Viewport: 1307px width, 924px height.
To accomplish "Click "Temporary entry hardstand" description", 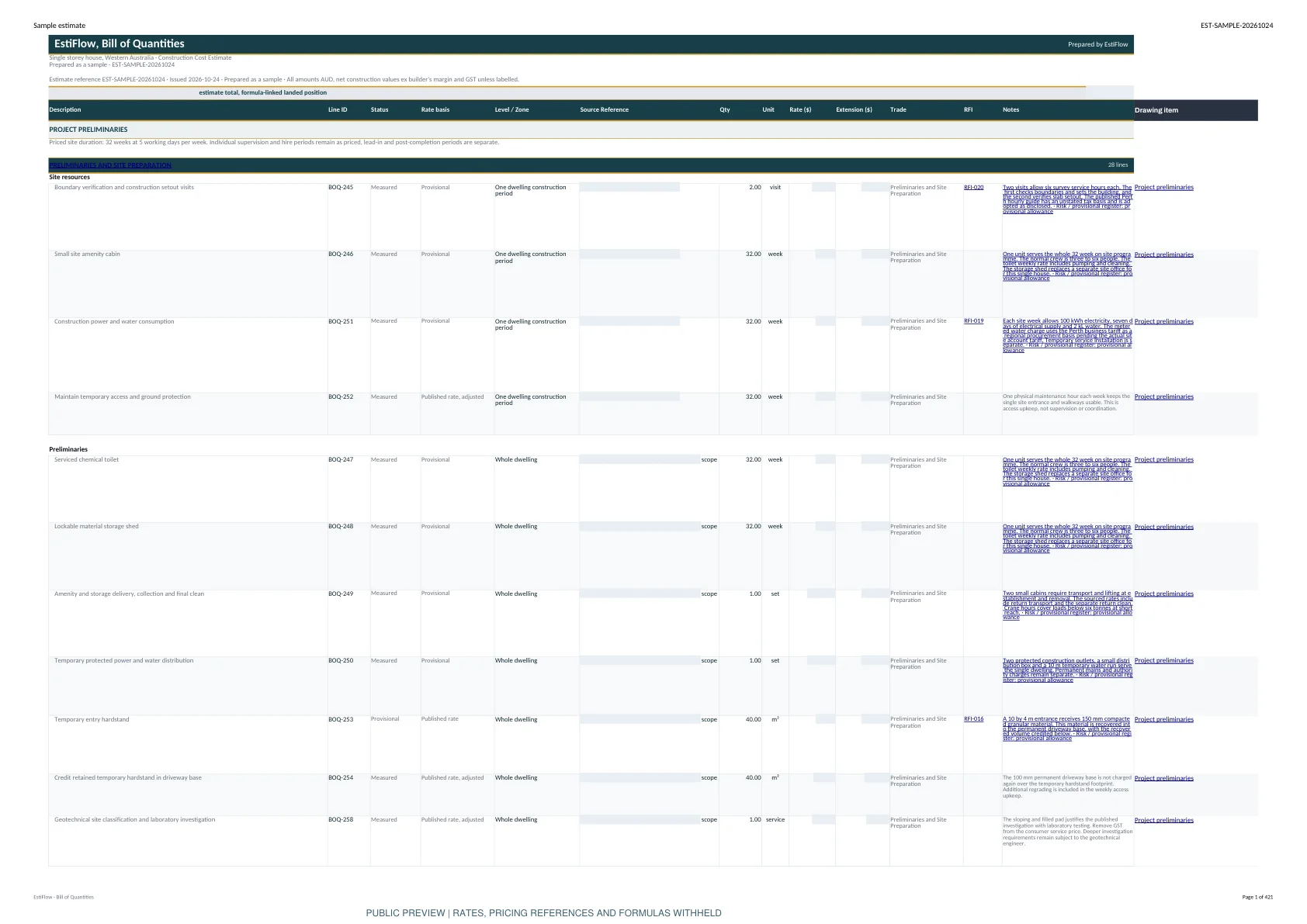I will (92, 719).
